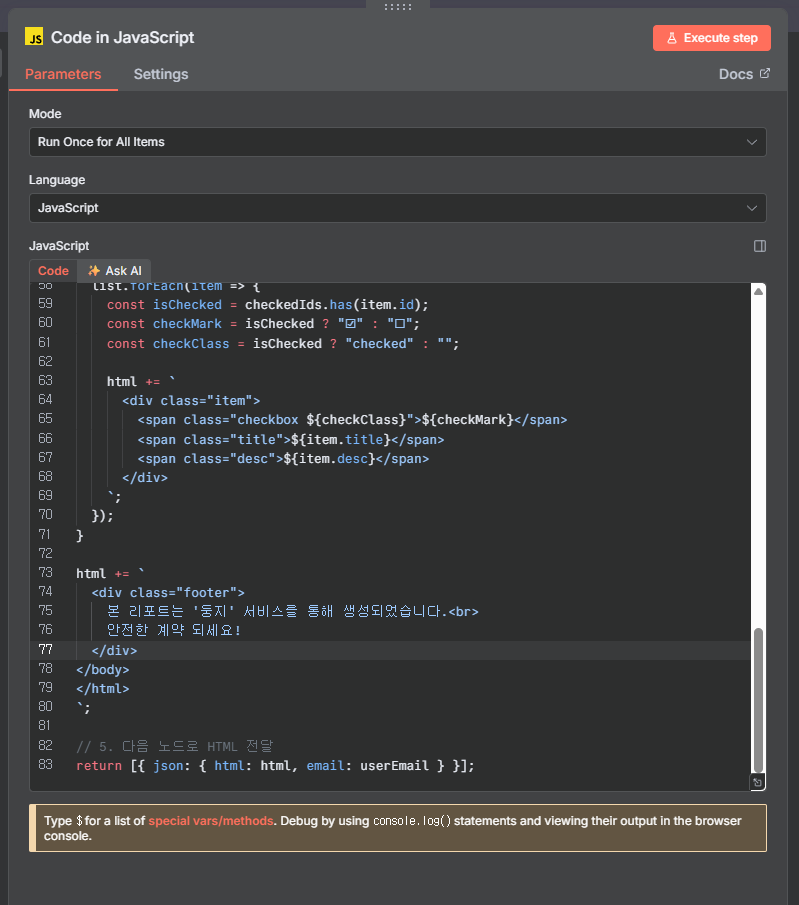Open the Ask AI tab
Screen dimensions: 799x905
[x=114, y=271]
